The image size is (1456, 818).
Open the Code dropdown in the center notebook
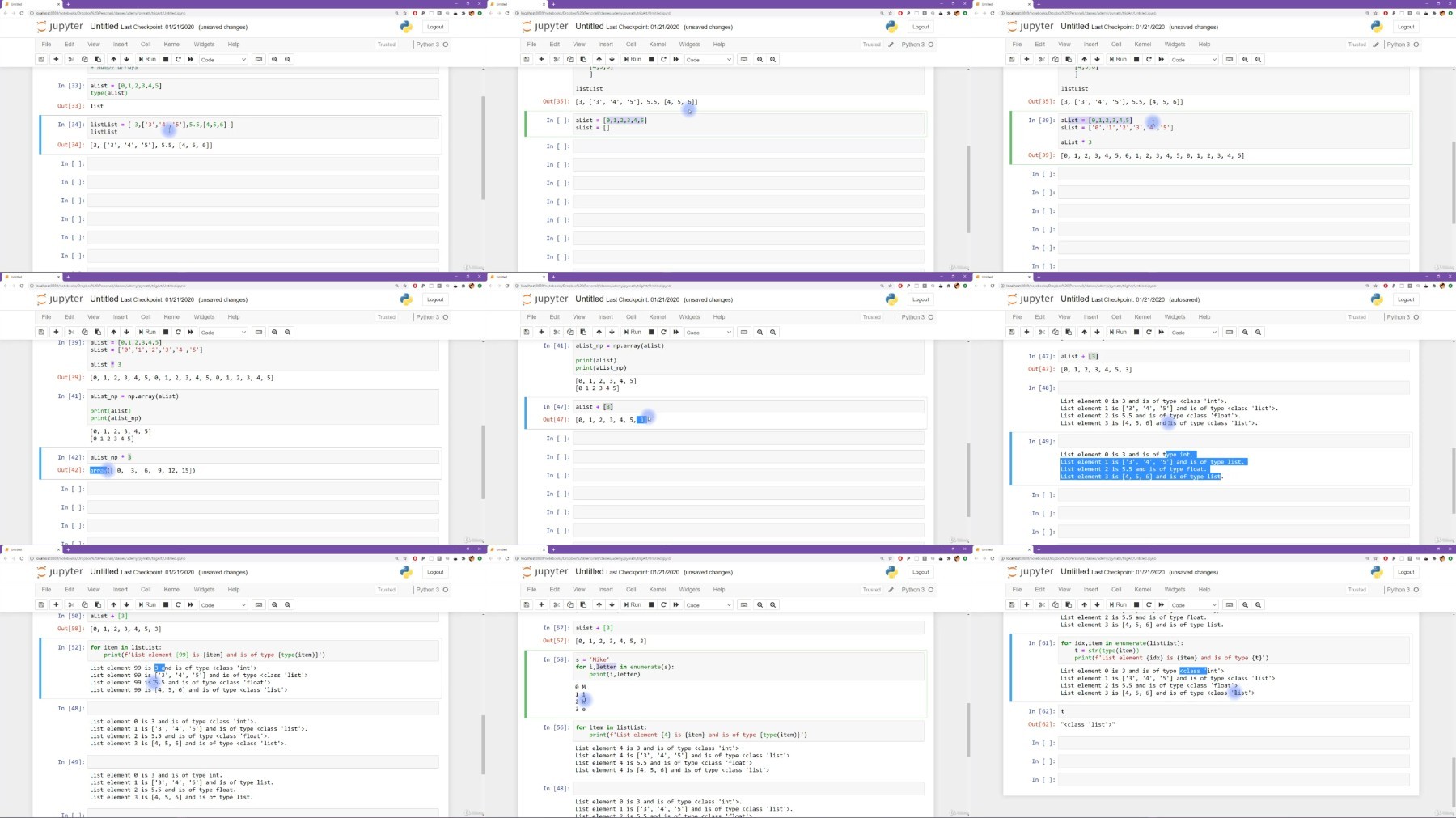click(708, 332)
